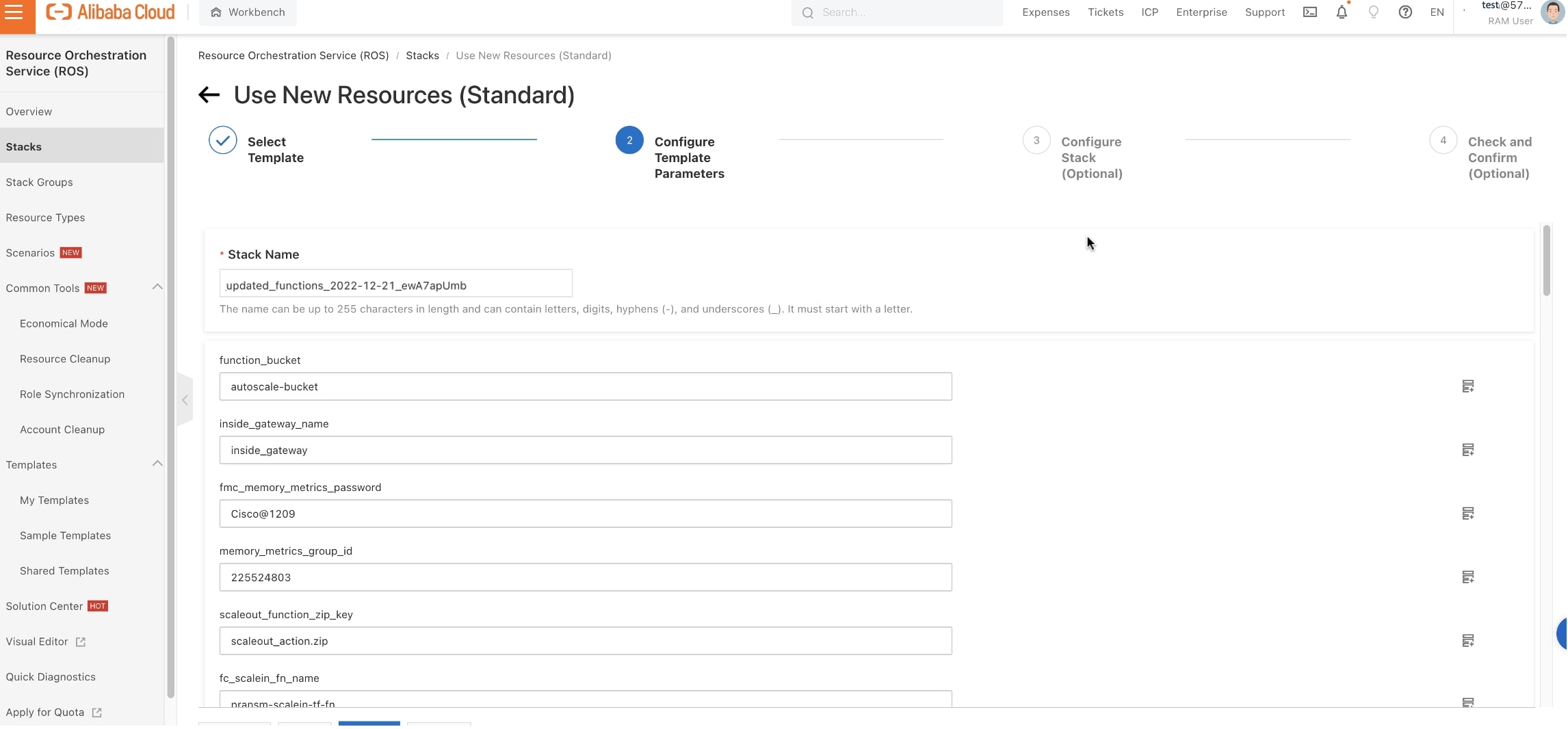Image resolution: width=1568 pixels, height=729 pixels.
Task: Switch language via EN menu
Action: click(x=1436, y=12)
